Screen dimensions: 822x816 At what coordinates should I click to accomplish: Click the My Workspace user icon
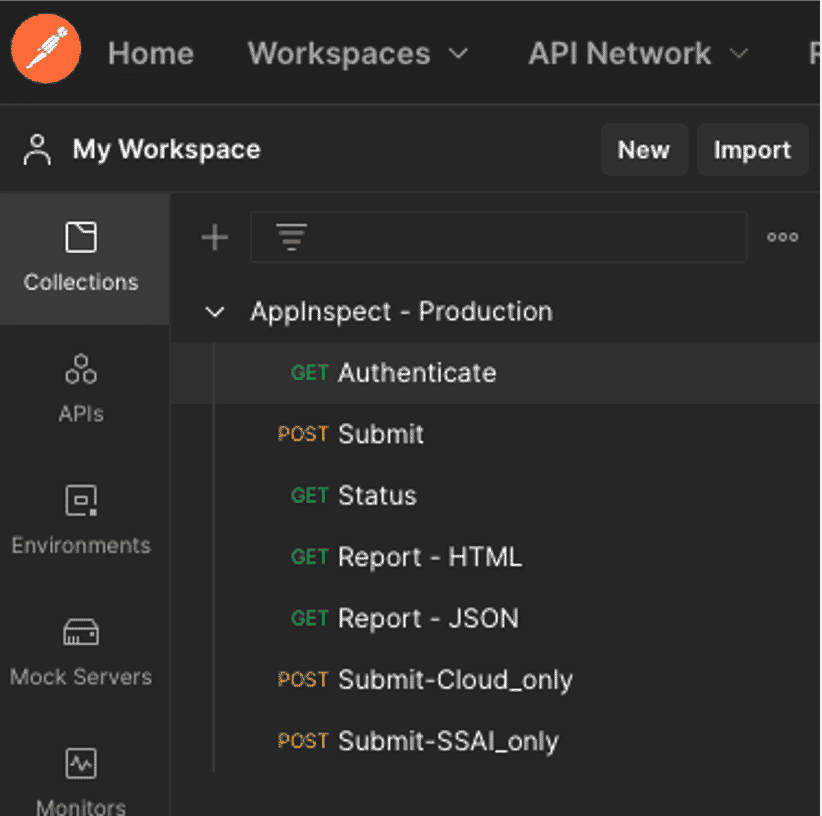coord(37,150)
